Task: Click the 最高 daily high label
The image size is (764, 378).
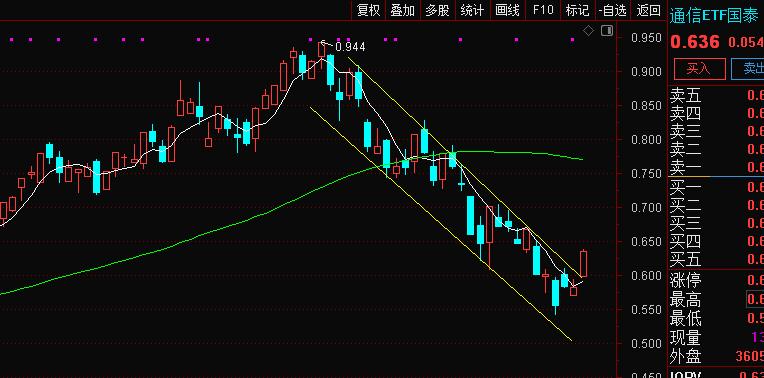Action: pos(685,300)
